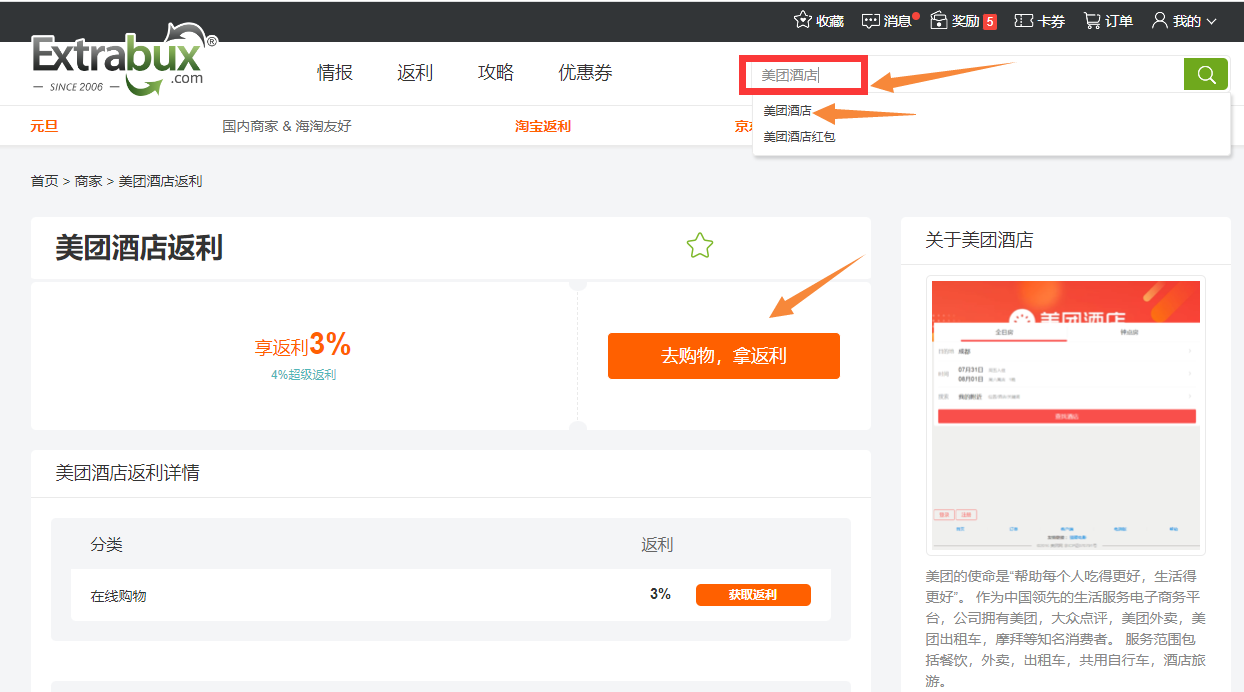Image resolution: width=1244 pixels, height=692 pixels.
Task: Open 卡券 via the coupon icon
Action: 1024,19
